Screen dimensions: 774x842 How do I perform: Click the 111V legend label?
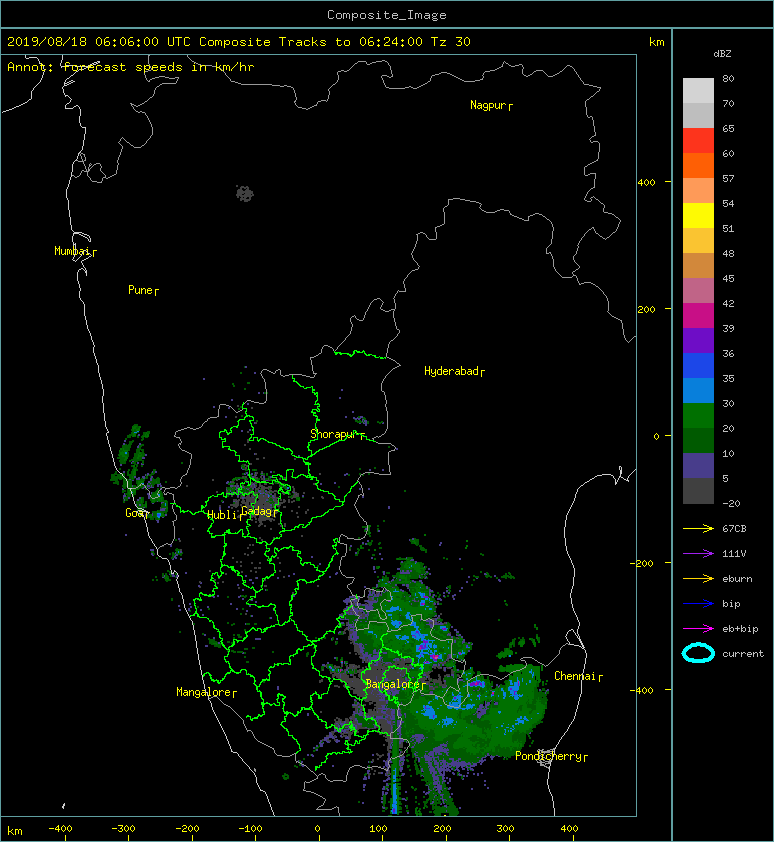click(734, 554)
